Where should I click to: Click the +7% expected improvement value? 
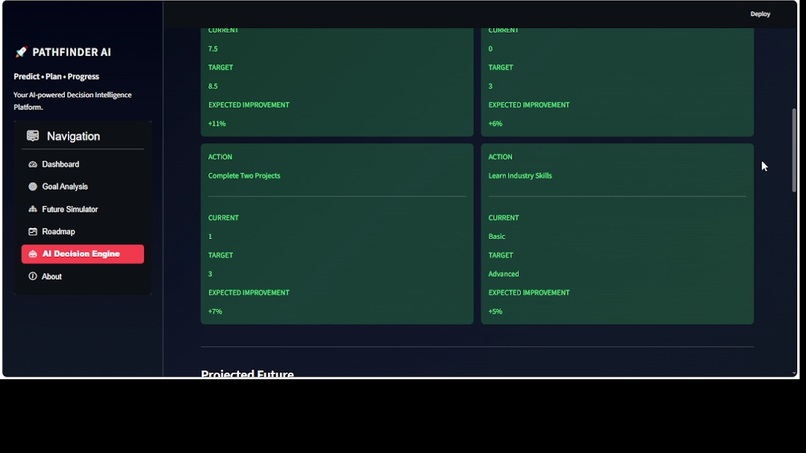tap(215, 312)
